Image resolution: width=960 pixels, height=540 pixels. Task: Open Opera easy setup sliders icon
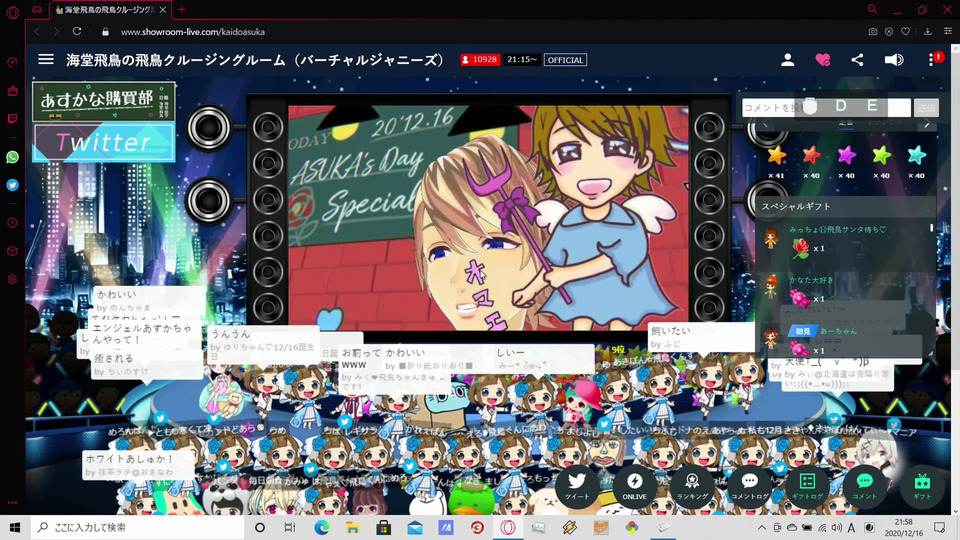click(948, 31)
